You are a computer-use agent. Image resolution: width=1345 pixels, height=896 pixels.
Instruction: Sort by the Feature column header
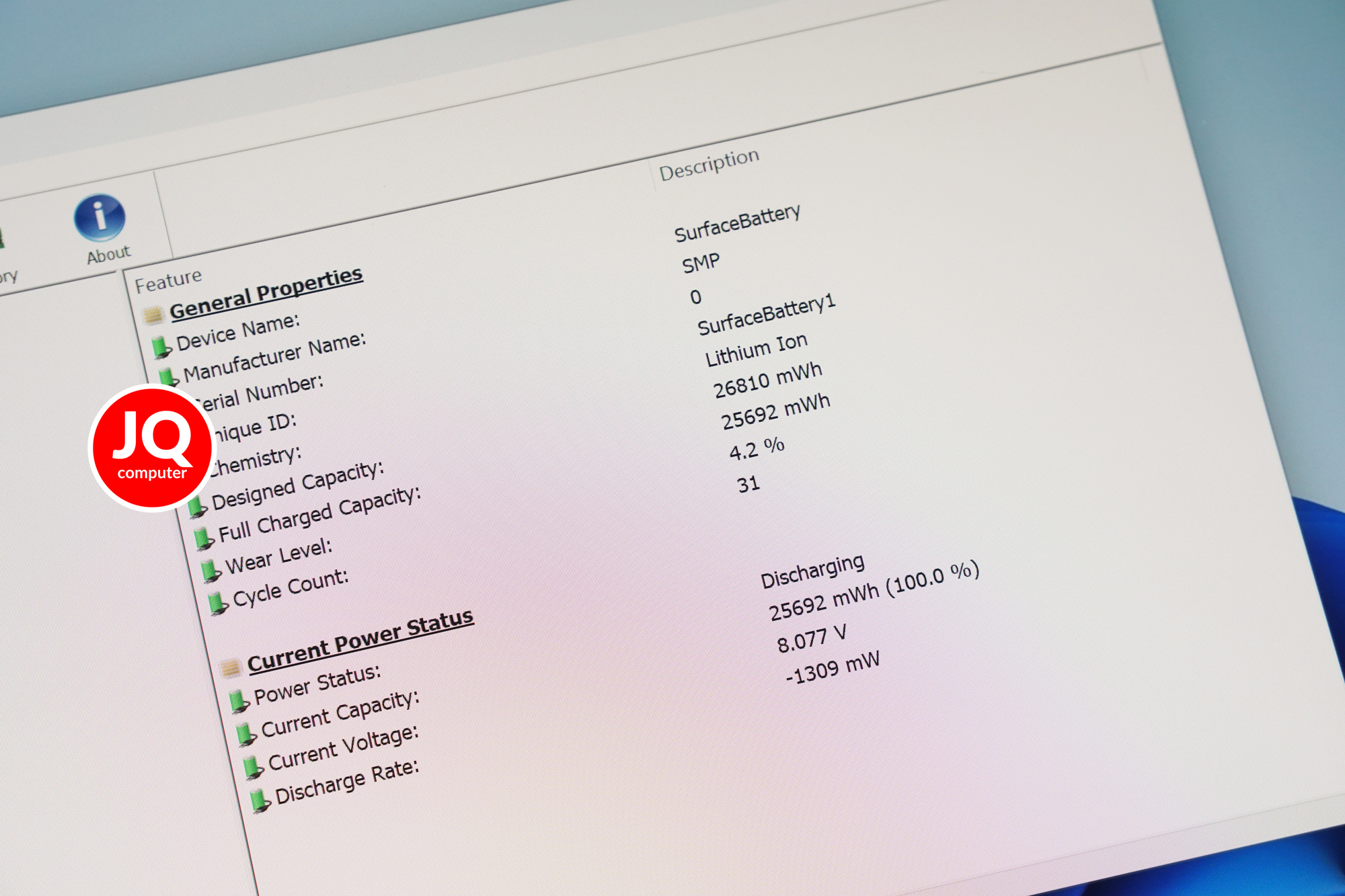[x=168, y=280]
